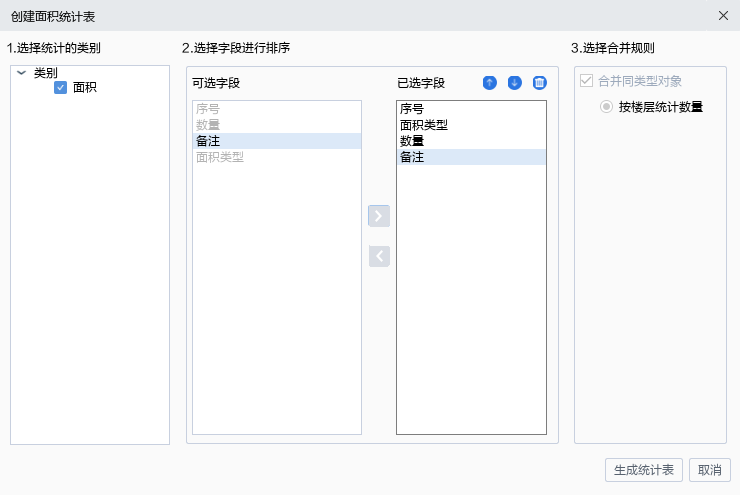740x495 pixels.
Task: Collapse the 类别 tree node
Action: click(21, 73)
